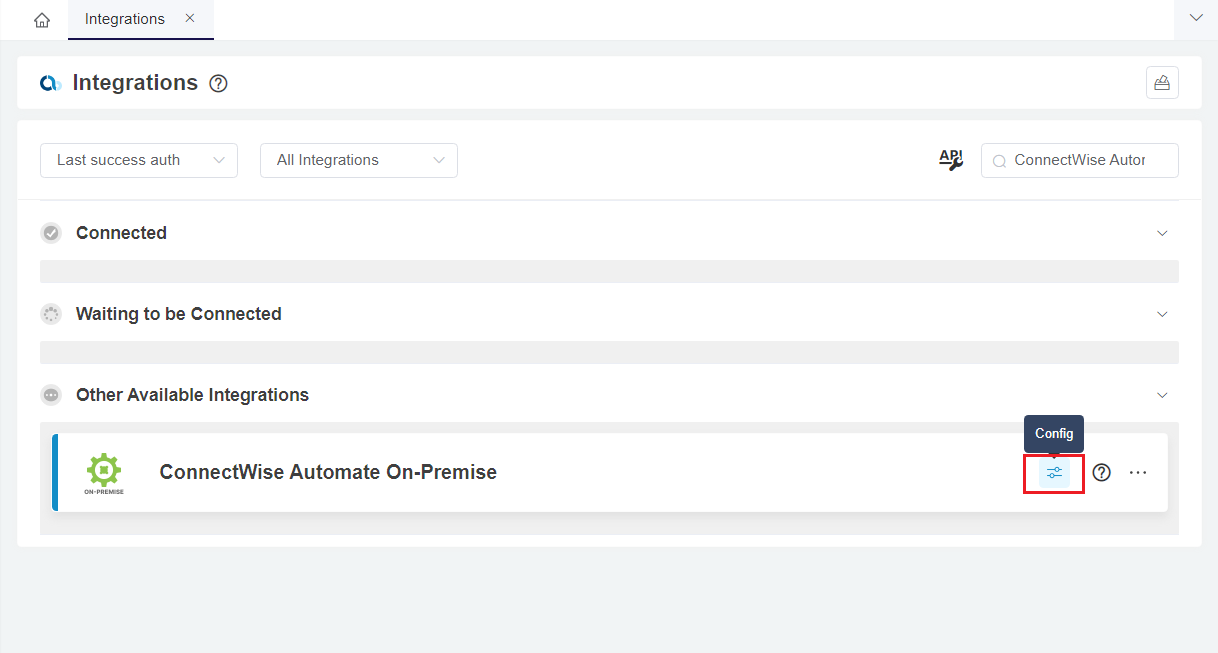Open help for ConnectWise Automate On-Premise
Viewport: 1218px width, 653px height.
tap(1101, 473)
